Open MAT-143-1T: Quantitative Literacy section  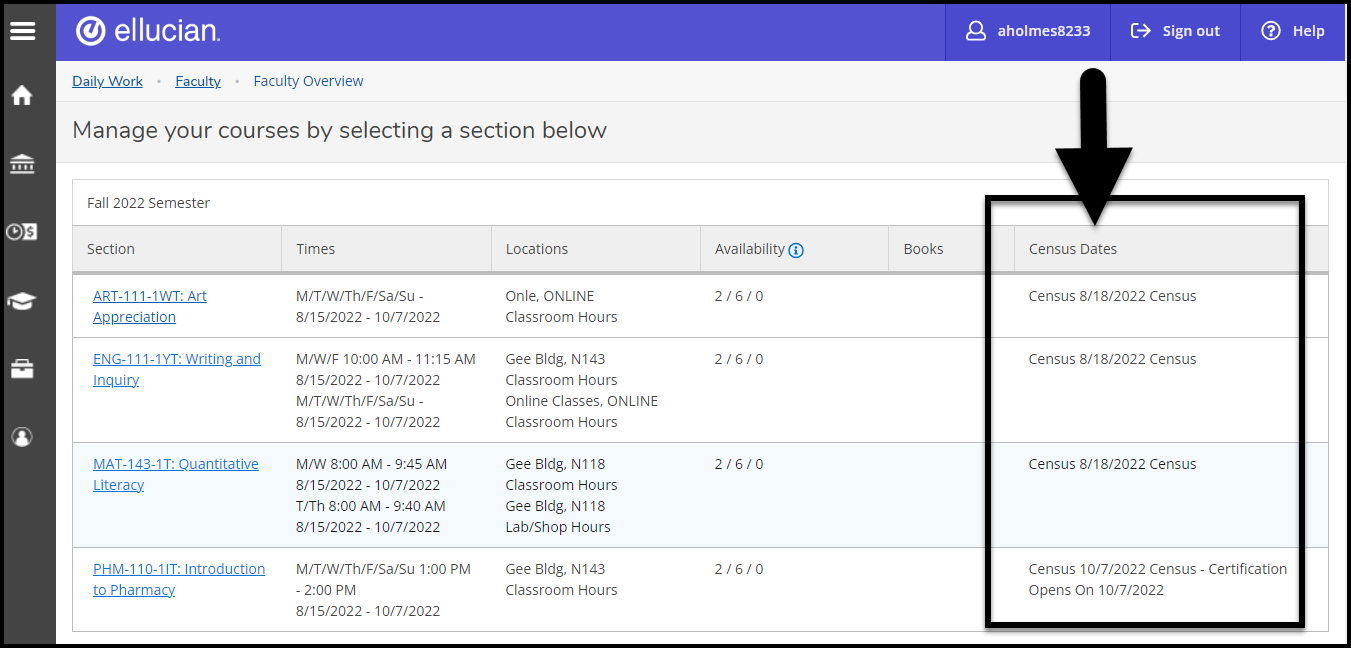(x=176, y=474)
